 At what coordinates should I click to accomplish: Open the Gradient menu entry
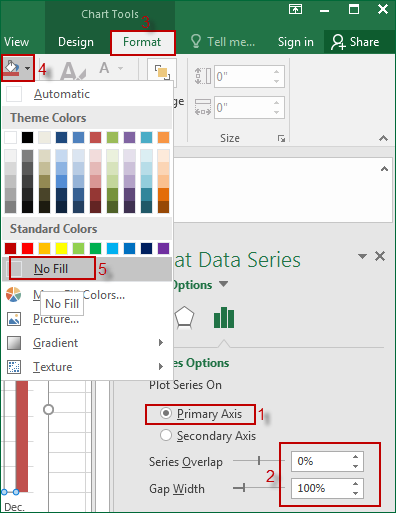coord(87,343)
